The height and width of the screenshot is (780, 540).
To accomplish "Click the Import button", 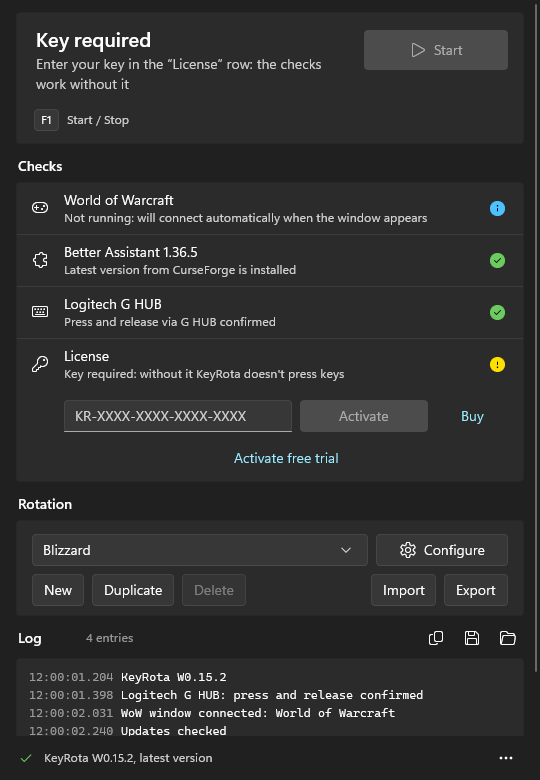I will (403, 590).
